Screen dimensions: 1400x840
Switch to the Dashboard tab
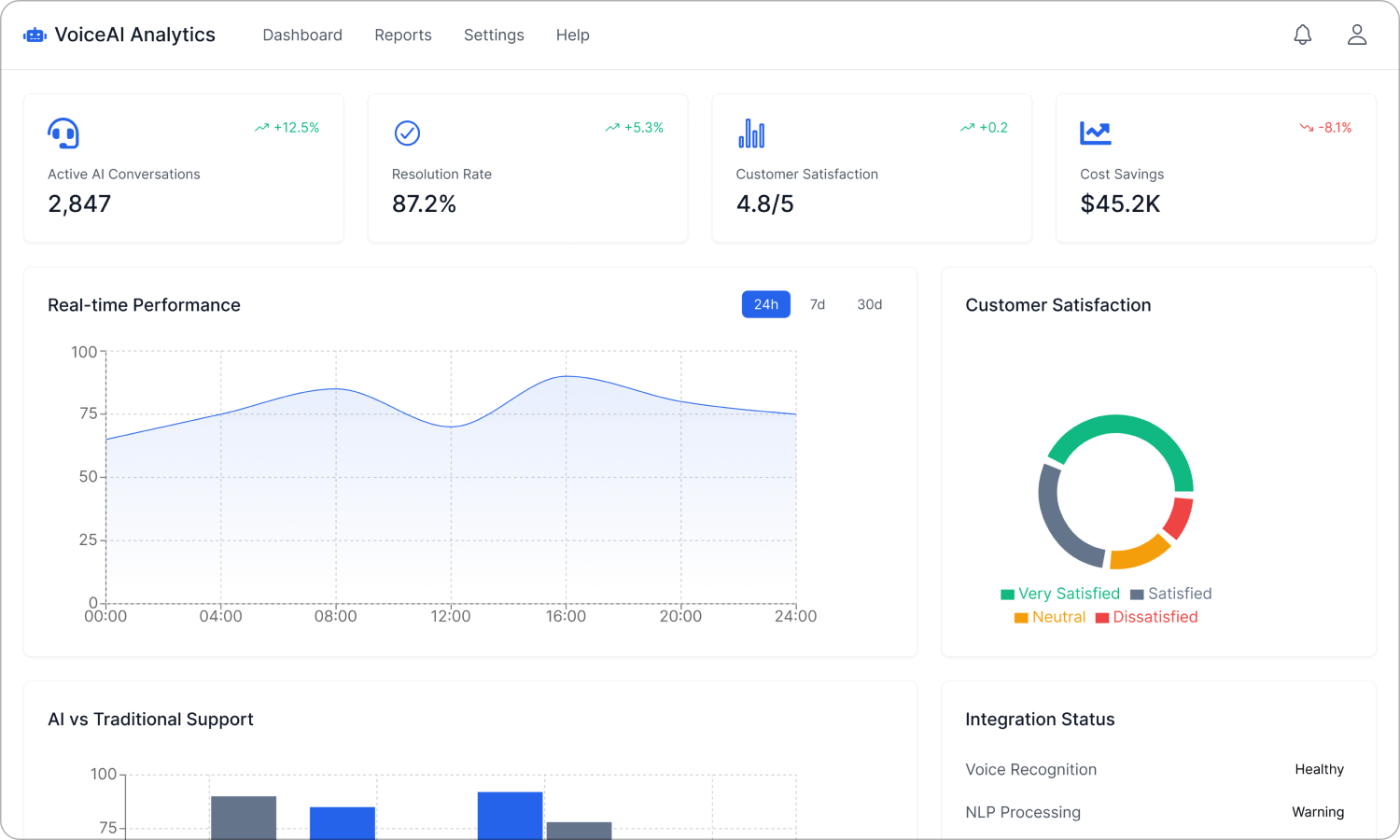click(x=302, y=35)
